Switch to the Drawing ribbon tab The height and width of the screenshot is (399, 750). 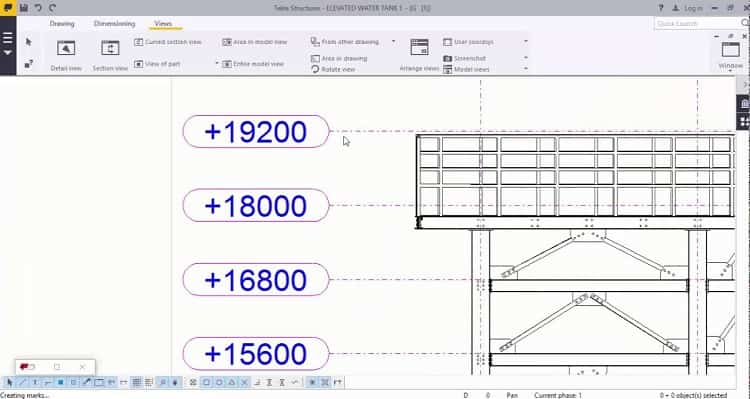62,23
